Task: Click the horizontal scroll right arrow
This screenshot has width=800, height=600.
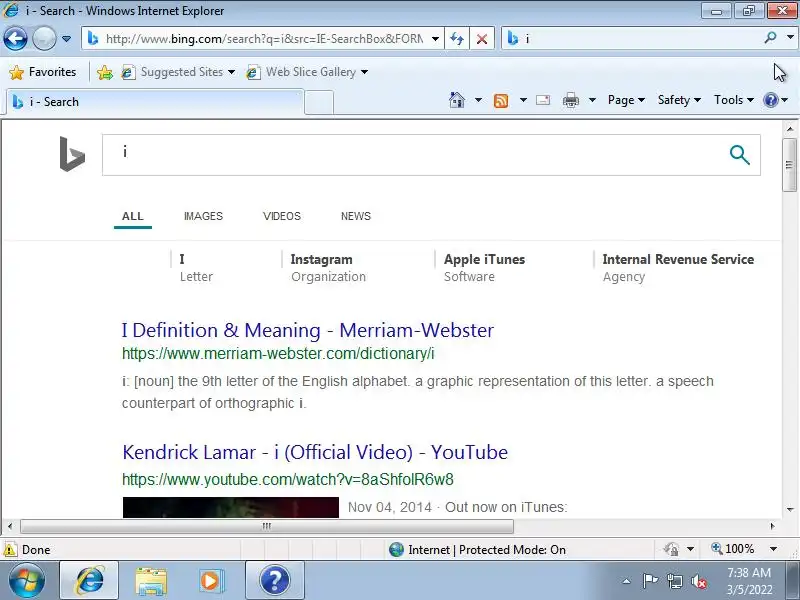Action: pyautogui.click(x=772, y=526)
